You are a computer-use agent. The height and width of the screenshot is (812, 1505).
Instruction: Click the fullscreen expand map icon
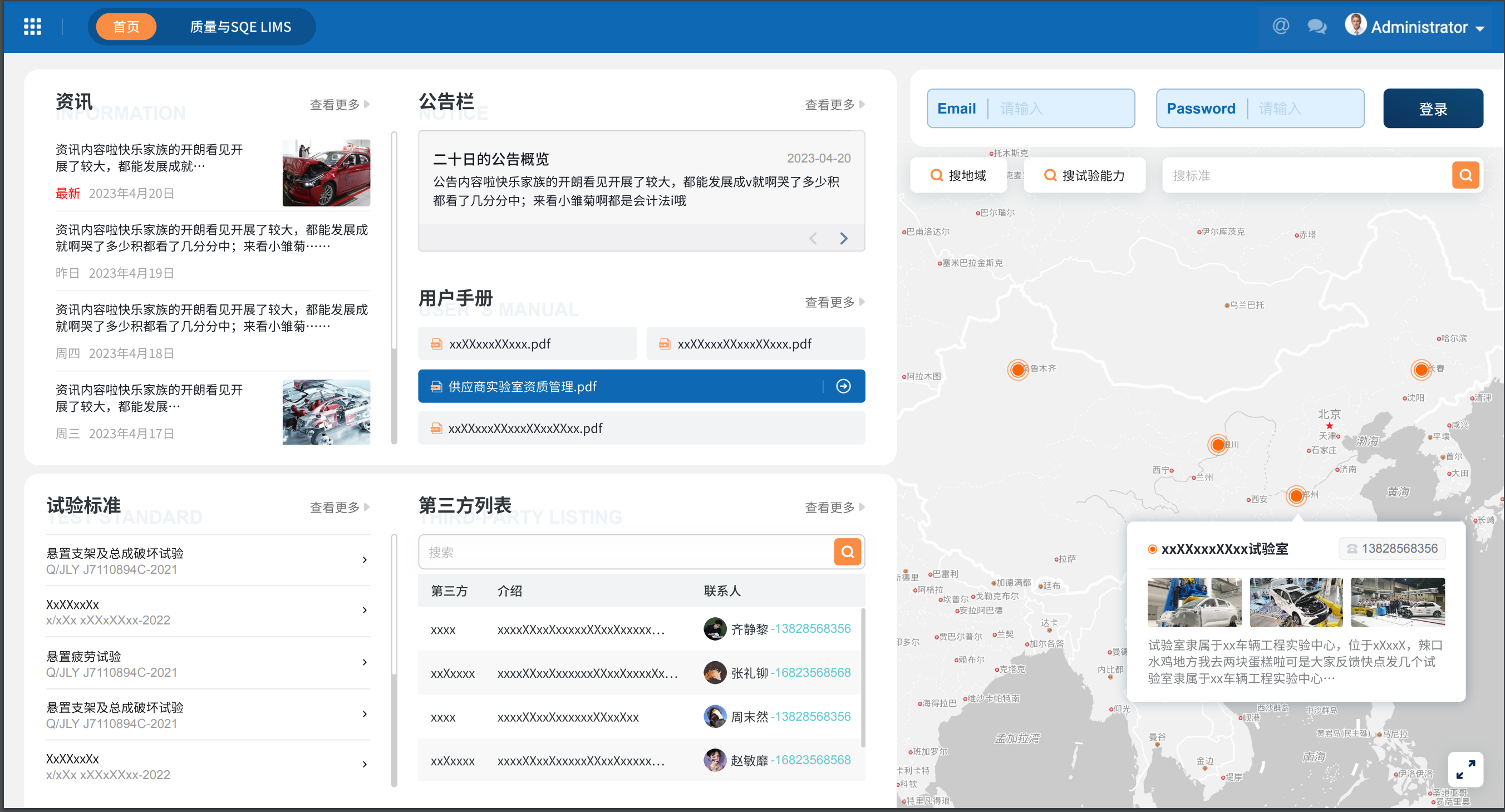(1465, 769)
